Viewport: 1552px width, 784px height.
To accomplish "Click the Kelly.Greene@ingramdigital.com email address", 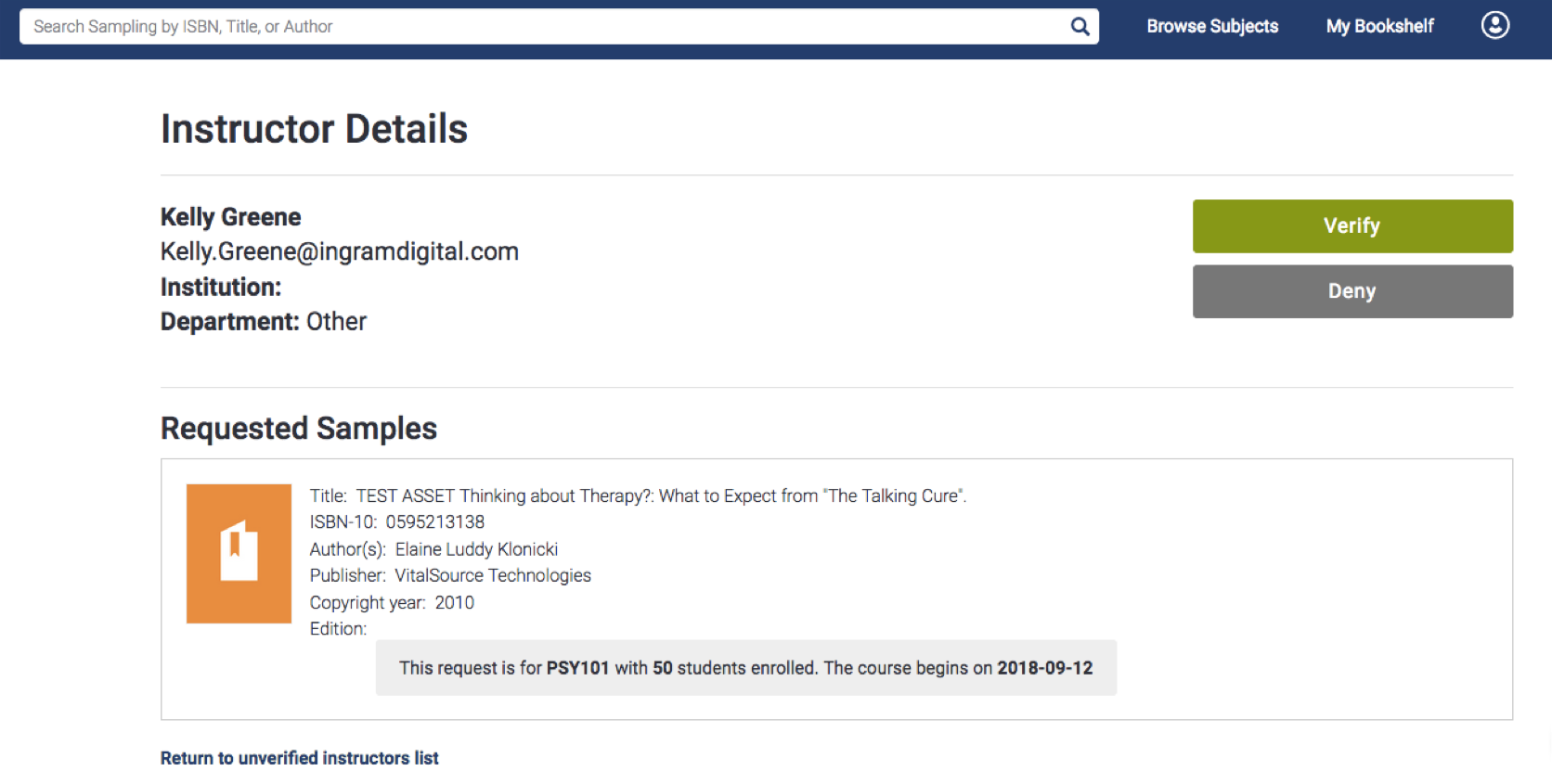I will (339, 251).
